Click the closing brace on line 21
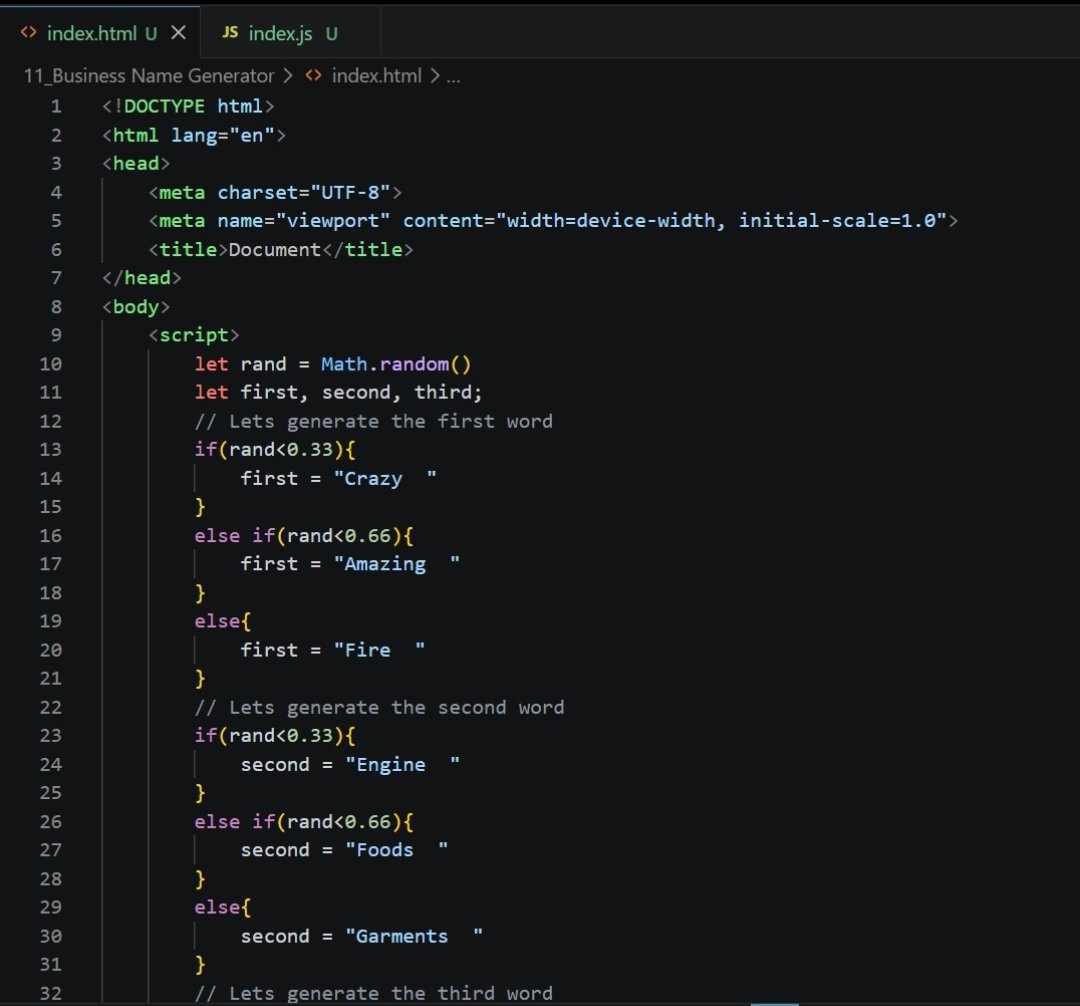 (x=200, y=678)
